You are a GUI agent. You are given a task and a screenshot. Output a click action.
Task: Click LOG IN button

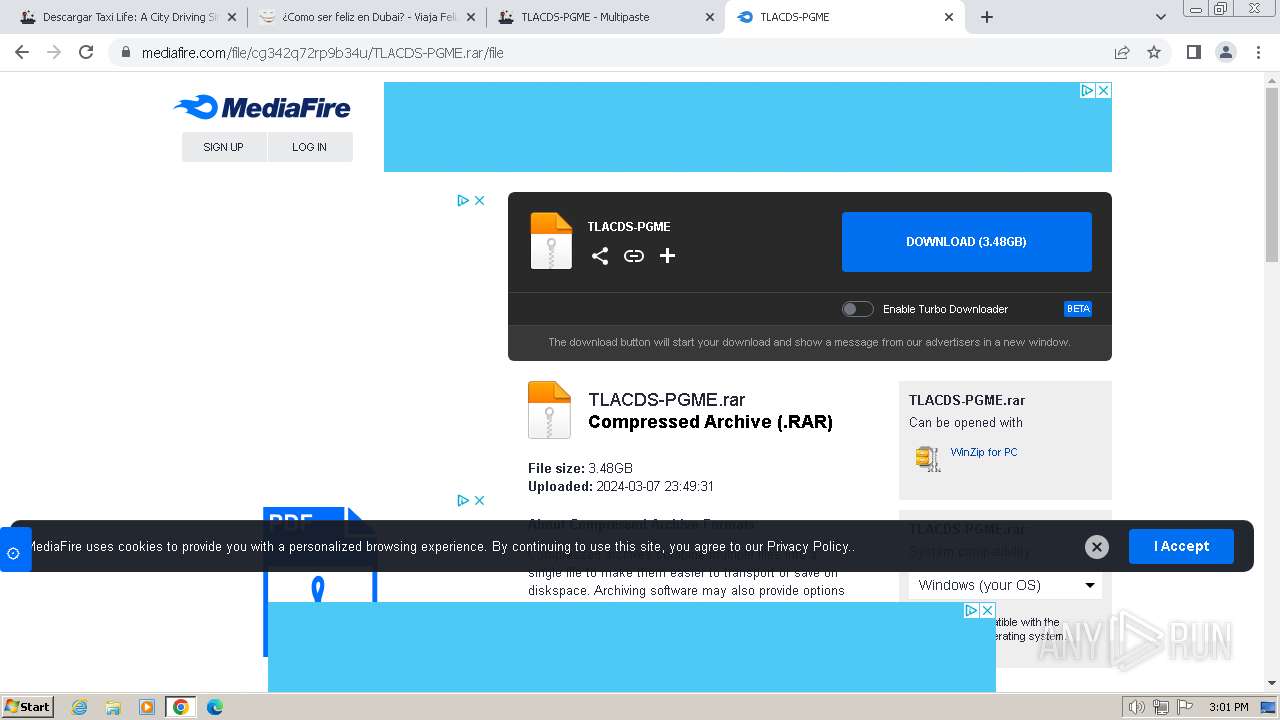coord(310,147)
